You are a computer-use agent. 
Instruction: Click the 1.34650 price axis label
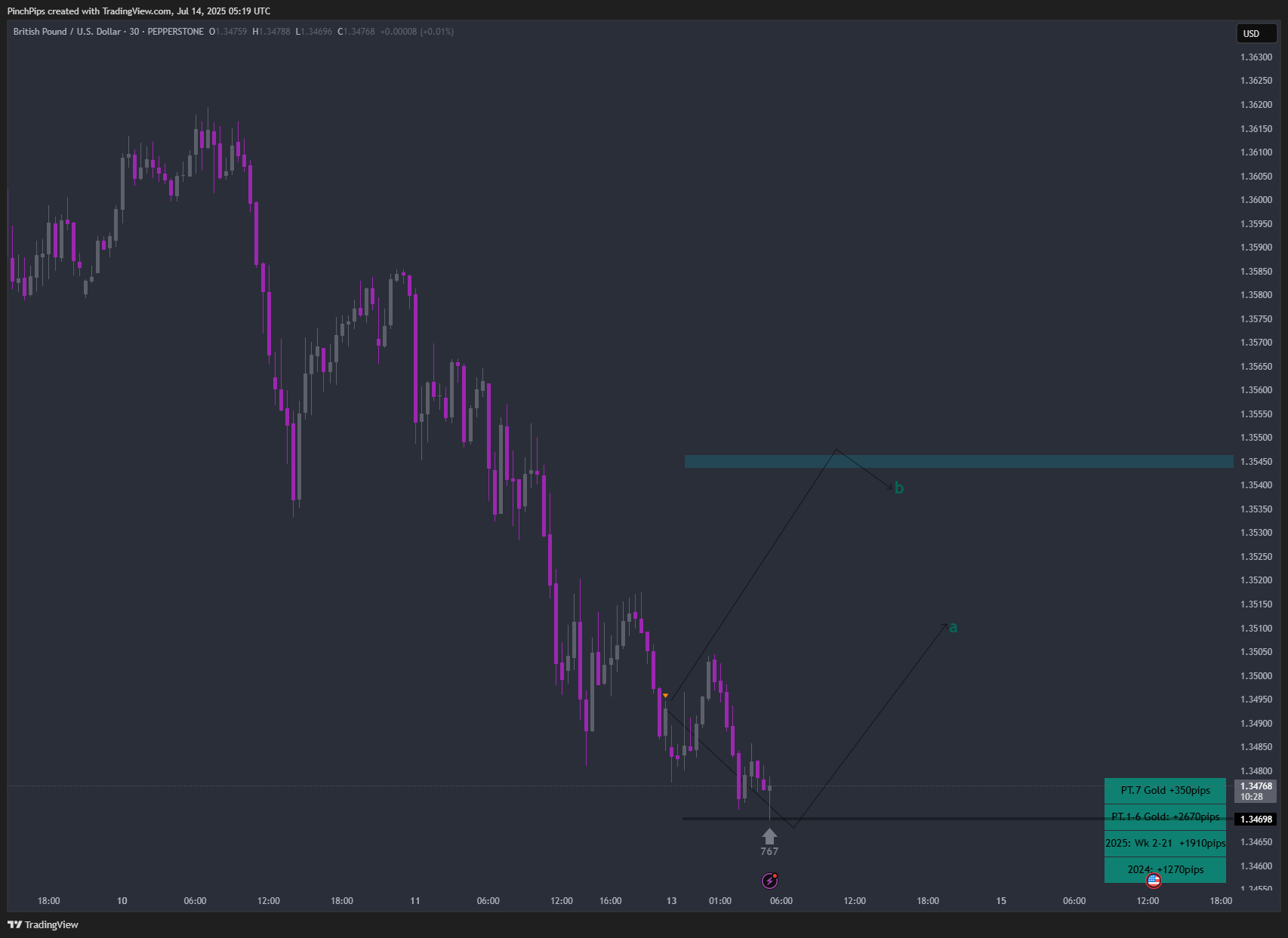click(1256, 842)
